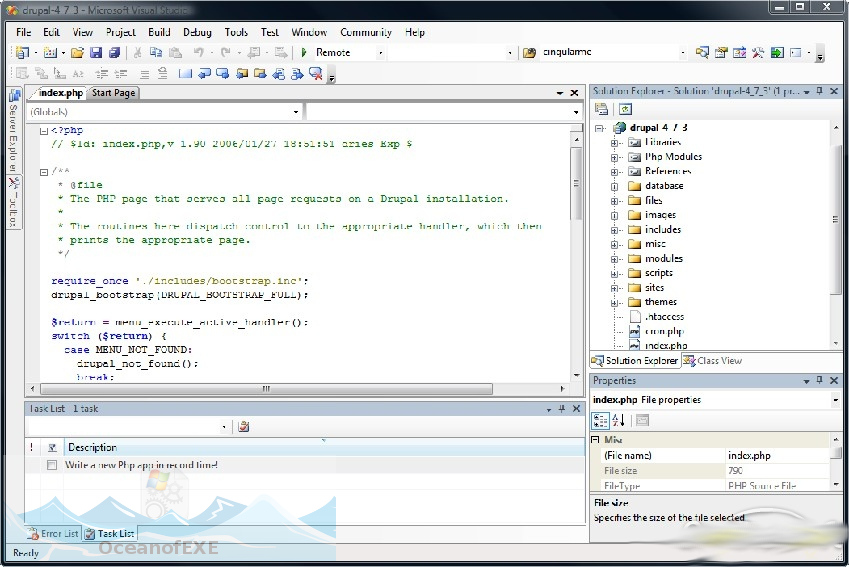Click the green Start Debugging play icon
849x567 pixels.
tap(304, 53)
